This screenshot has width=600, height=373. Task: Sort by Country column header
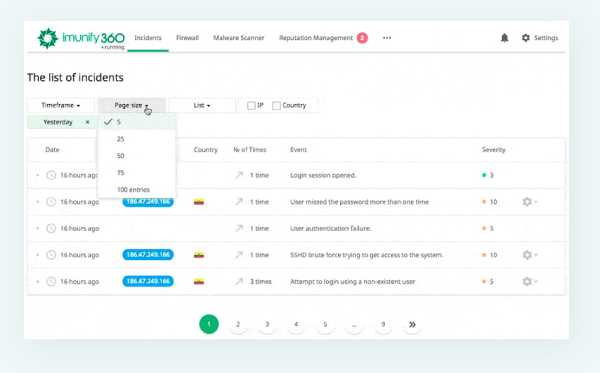[205, 150]
